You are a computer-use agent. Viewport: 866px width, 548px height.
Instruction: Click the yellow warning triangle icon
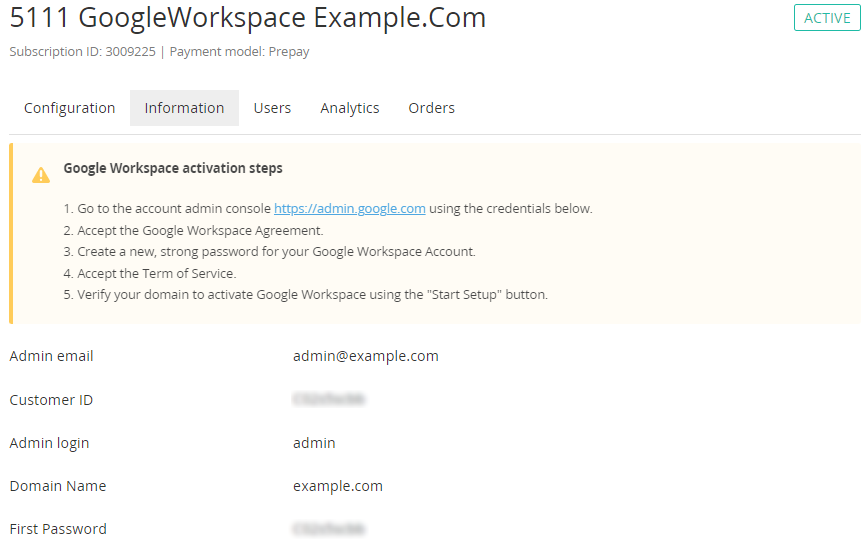41,175
